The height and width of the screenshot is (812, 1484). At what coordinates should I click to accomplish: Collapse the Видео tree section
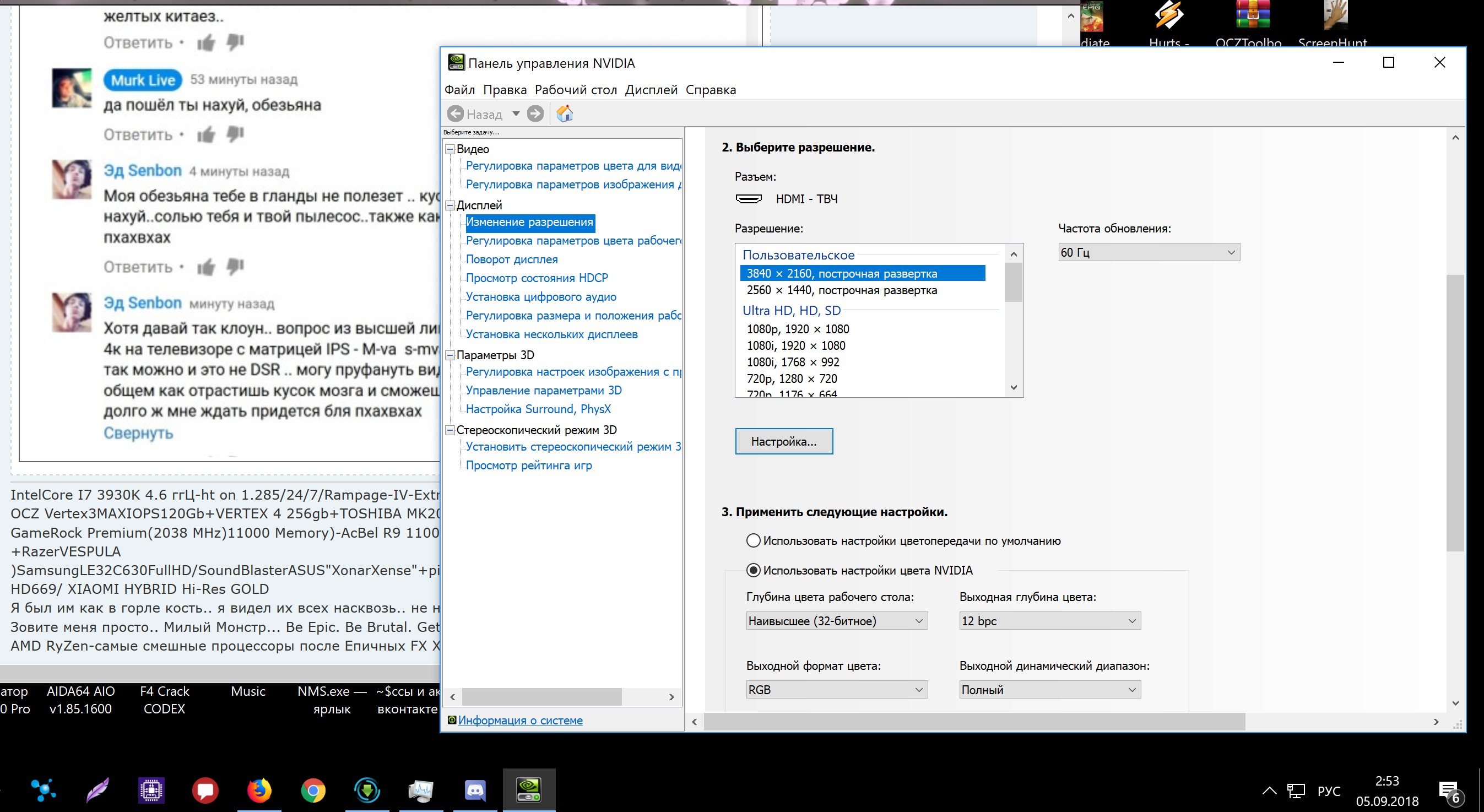point(451,149)
